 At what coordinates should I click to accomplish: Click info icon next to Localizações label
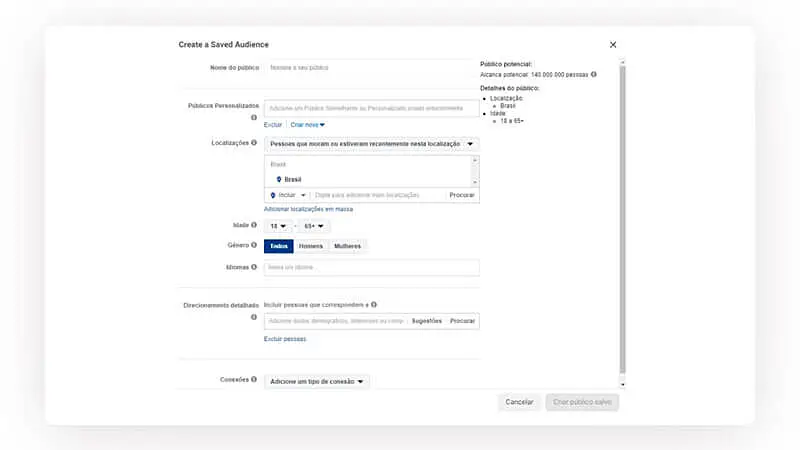click(x=254, y=142)
